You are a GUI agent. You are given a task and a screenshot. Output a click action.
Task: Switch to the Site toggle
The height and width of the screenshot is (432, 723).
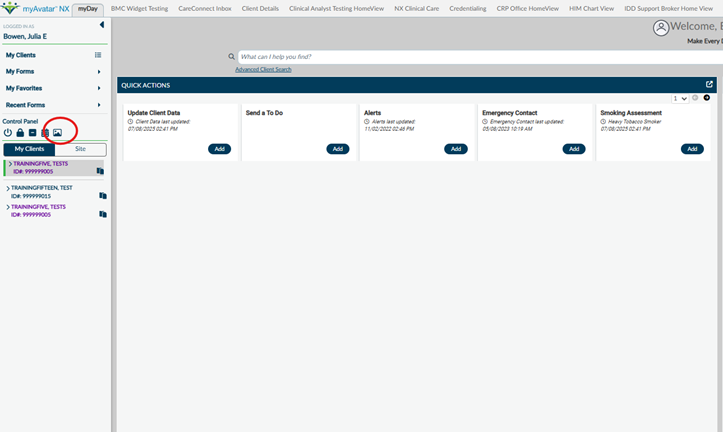tap(80, 149)
